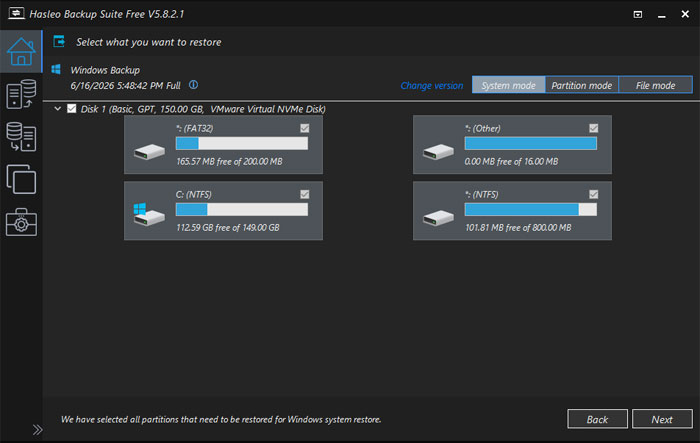Click the '*: (Other)' partition label
This screenshot has width=700, height=443.
(483, 129)
